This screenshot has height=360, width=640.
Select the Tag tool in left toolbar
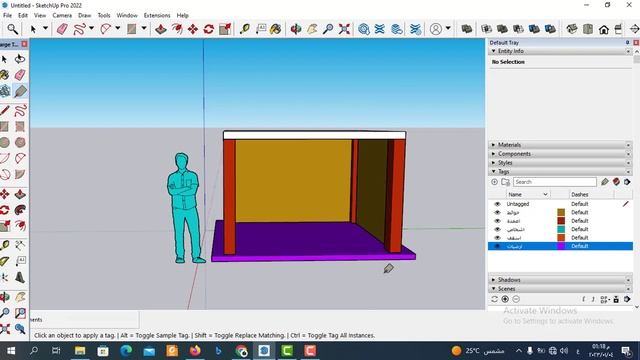coord(20,91)
